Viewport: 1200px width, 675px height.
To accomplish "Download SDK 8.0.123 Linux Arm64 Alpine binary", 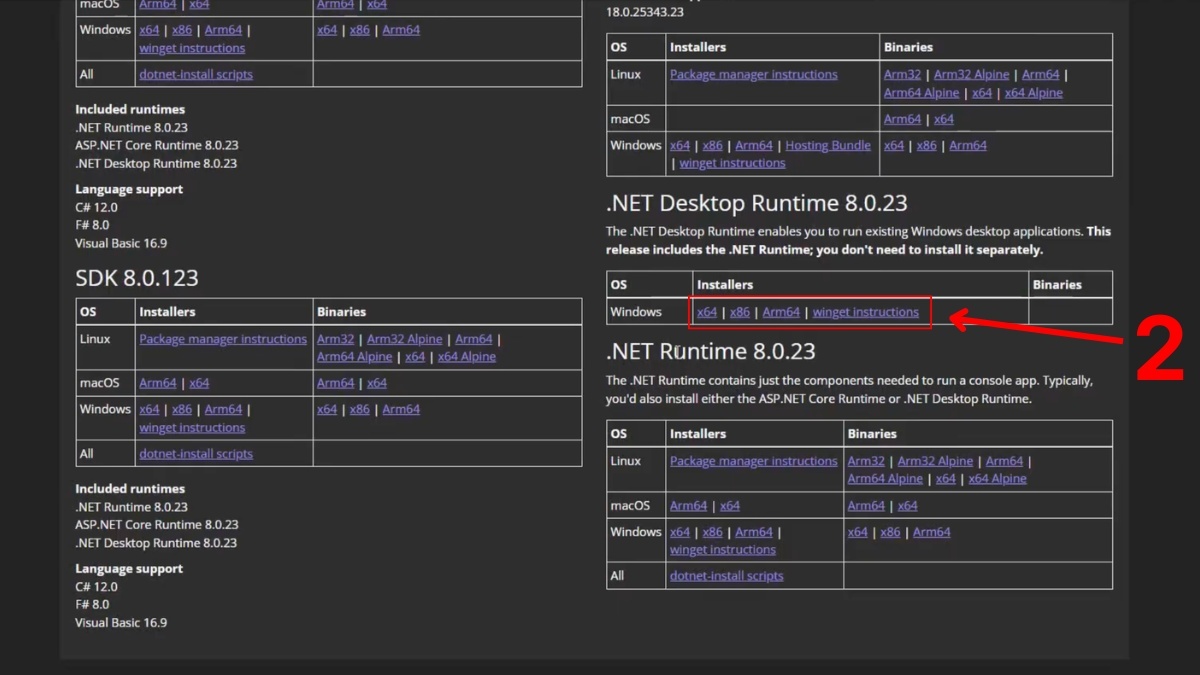I will pos(354,357).
